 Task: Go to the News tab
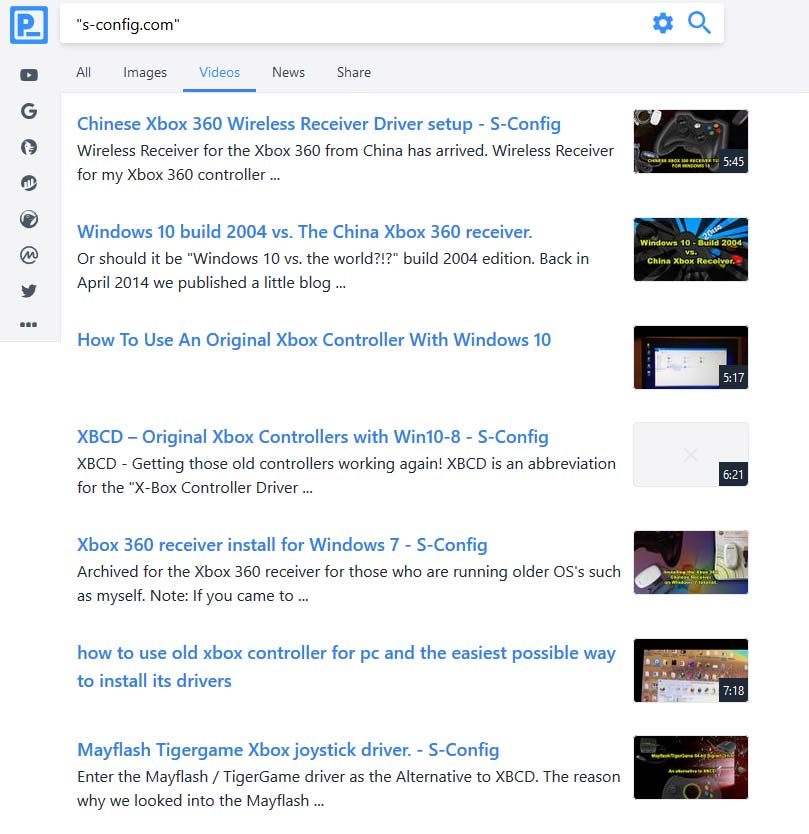pos(288,72)
